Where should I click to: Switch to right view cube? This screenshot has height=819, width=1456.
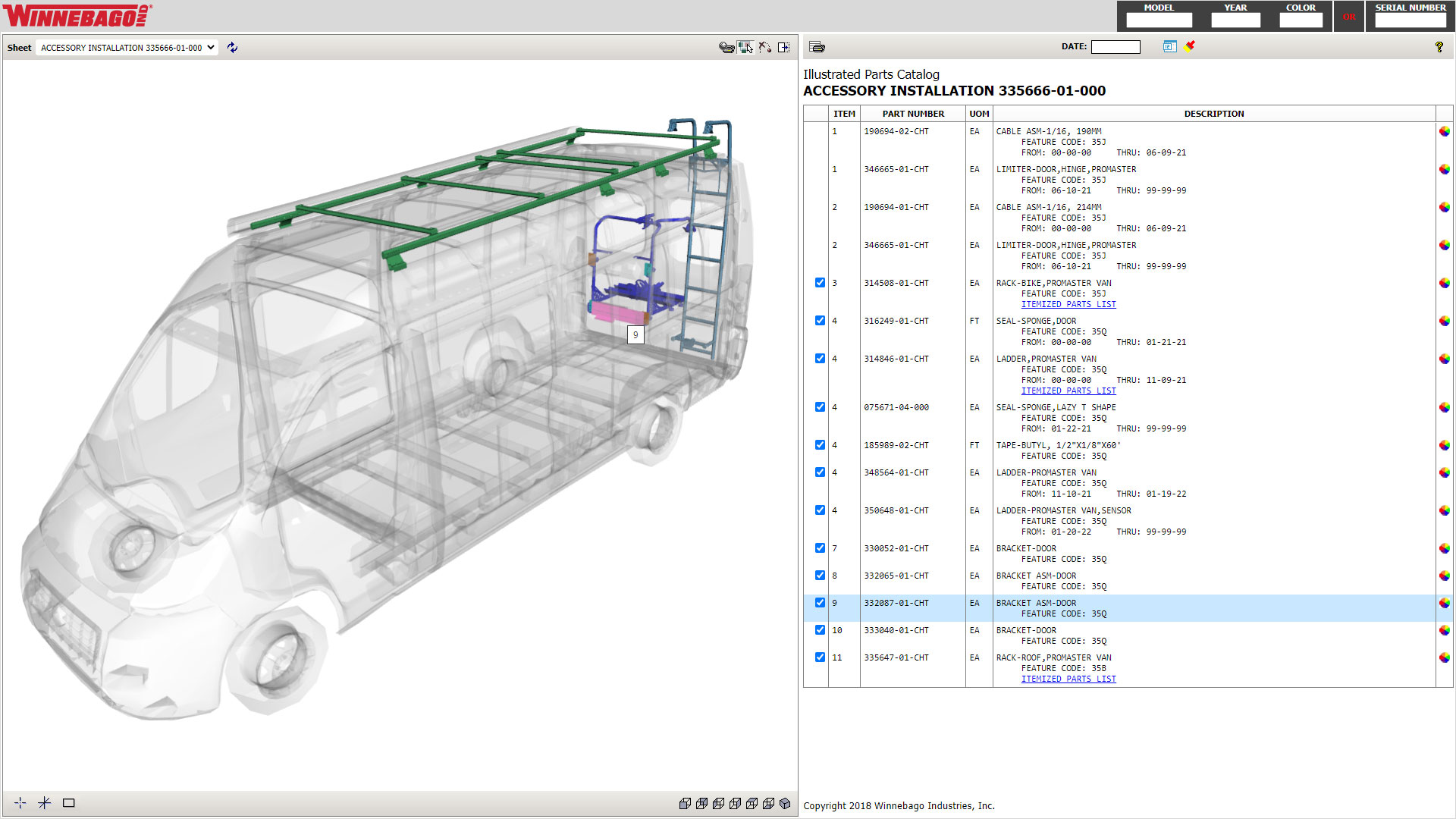pyautogui.click(x=735, y=803)
